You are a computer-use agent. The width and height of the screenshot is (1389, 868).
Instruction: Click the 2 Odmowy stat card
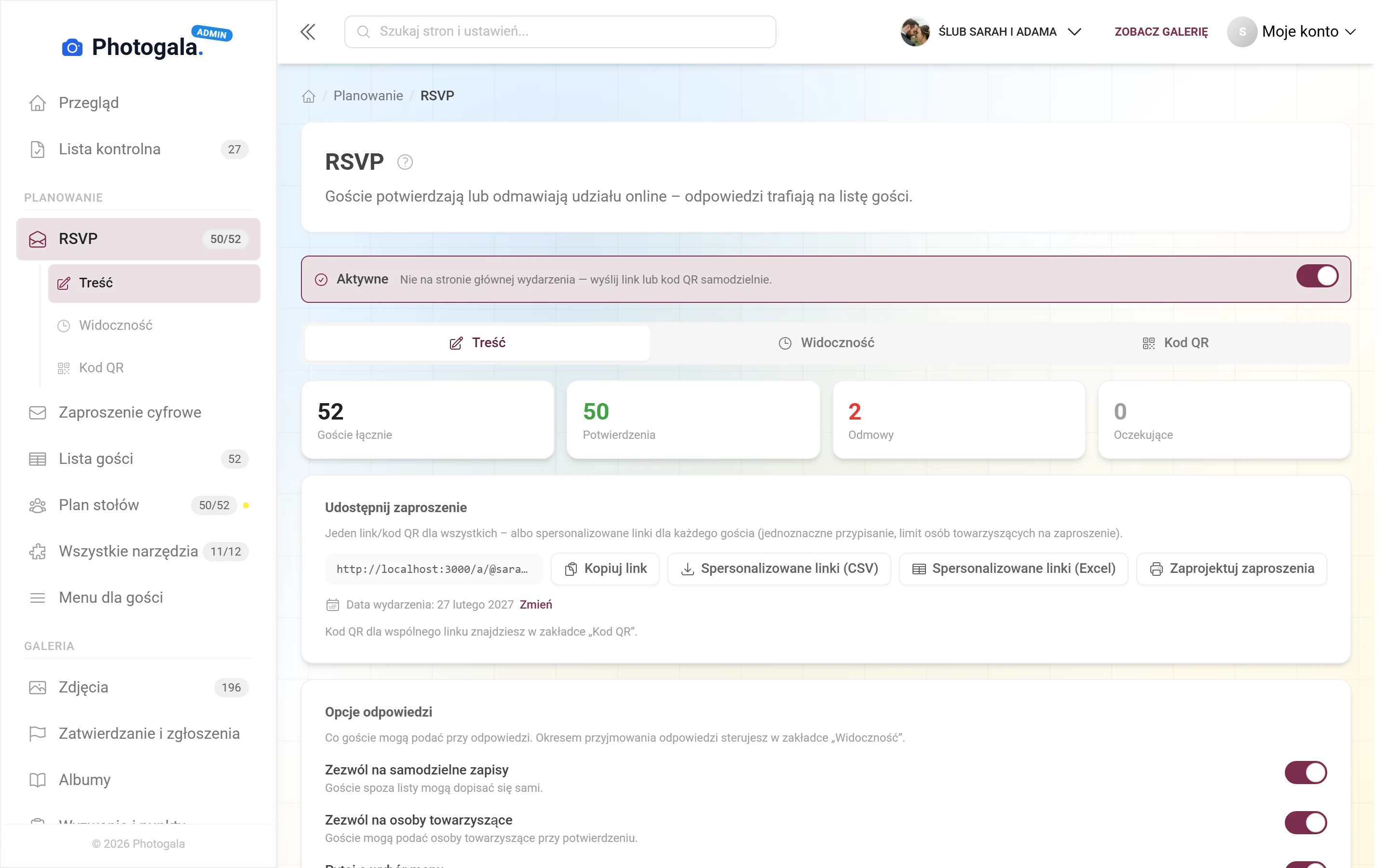958,420
